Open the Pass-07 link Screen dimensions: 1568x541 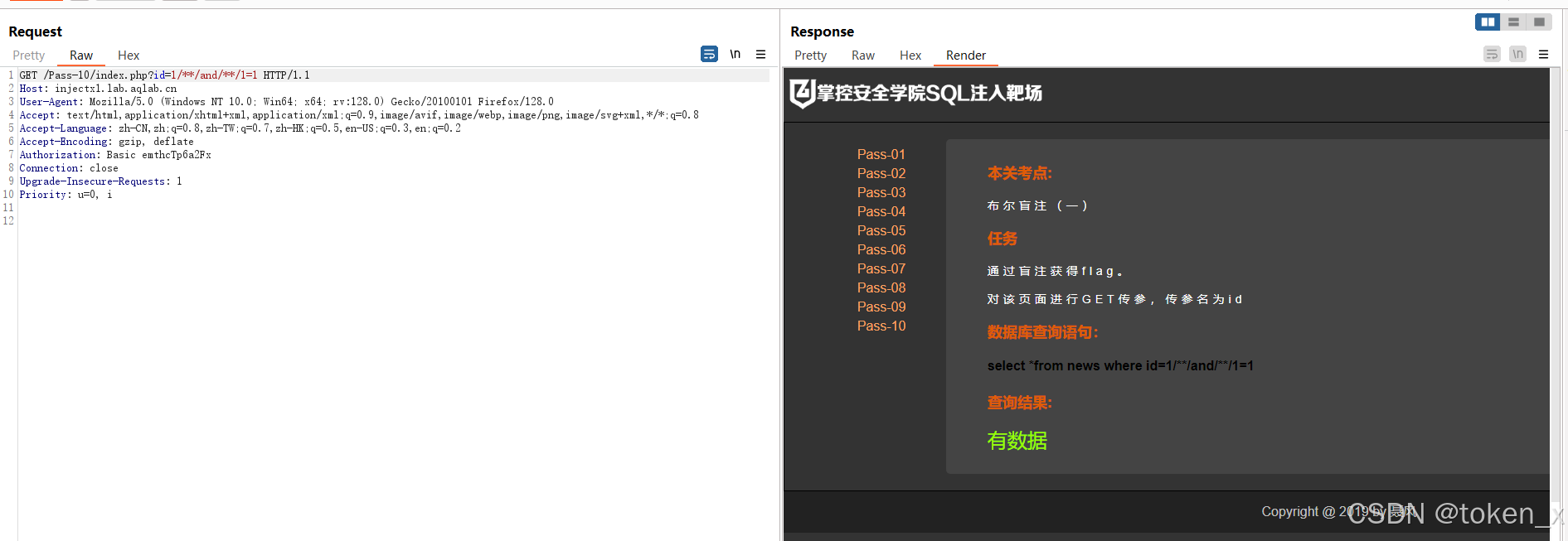click(x=881, y=268)
